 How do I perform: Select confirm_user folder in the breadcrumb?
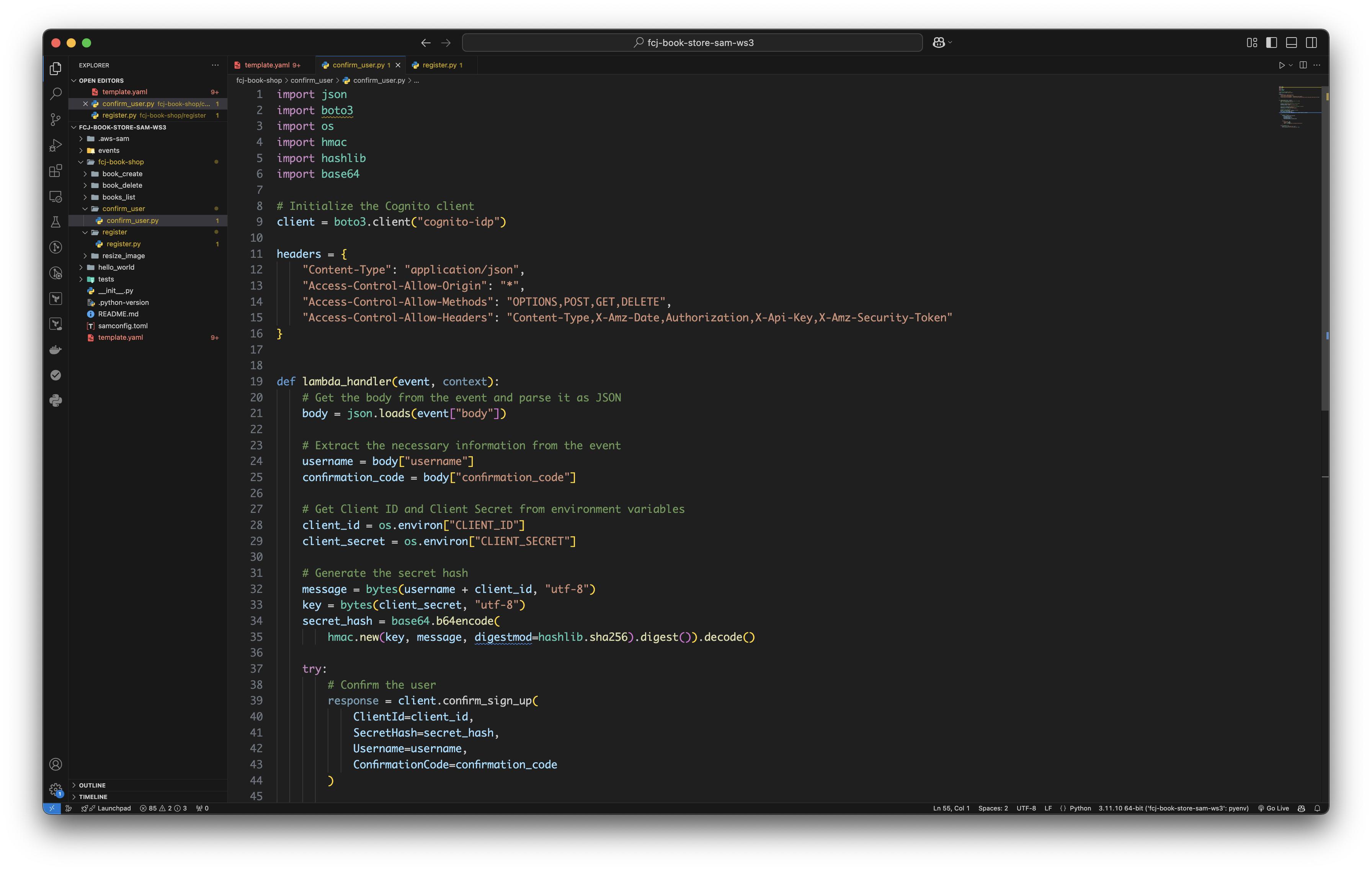point(312,80)
